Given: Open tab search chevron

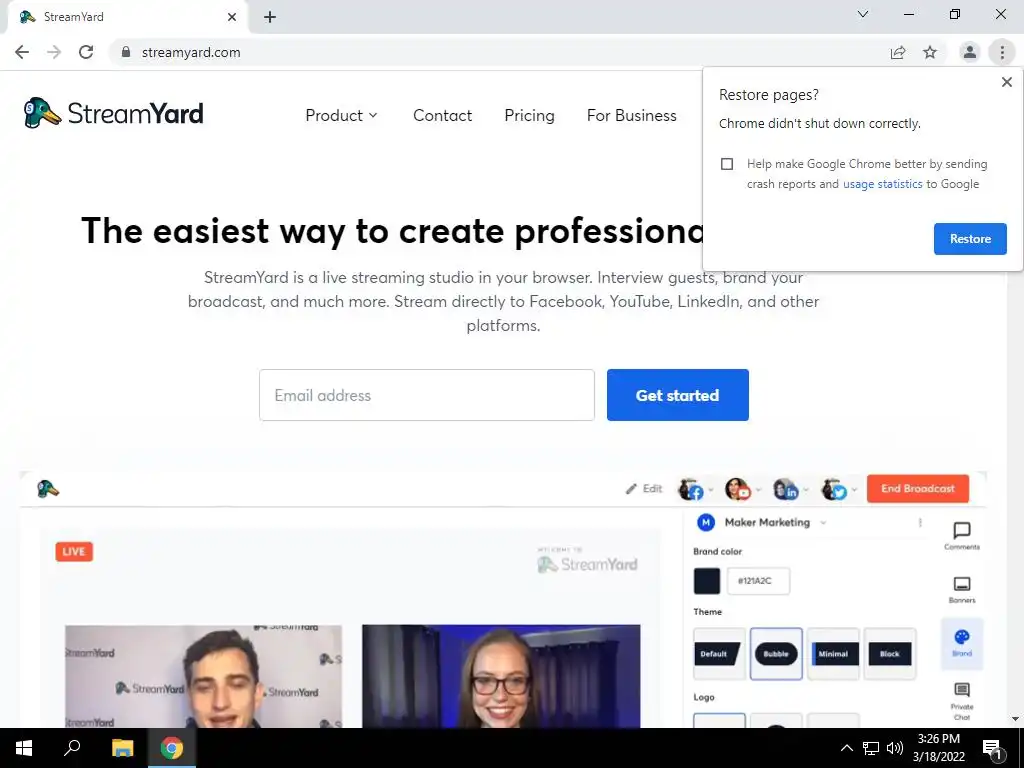Looking at the screenshot, I should (863, 14).
